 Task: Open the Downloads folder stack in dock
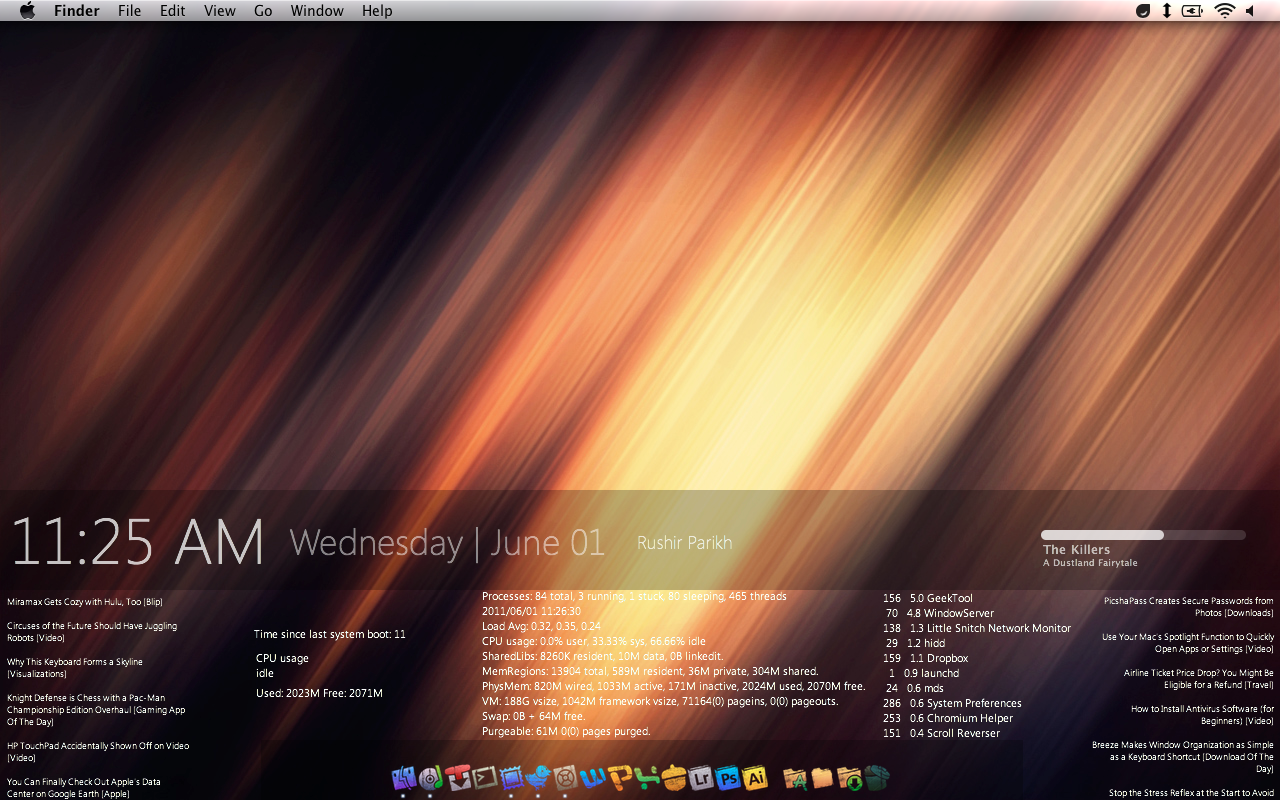click(849, 777)
